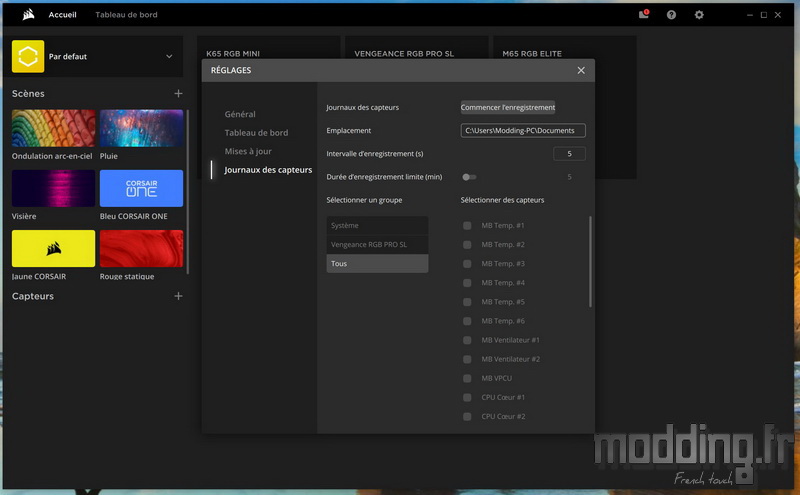Select the Tous group

point(378,263)
